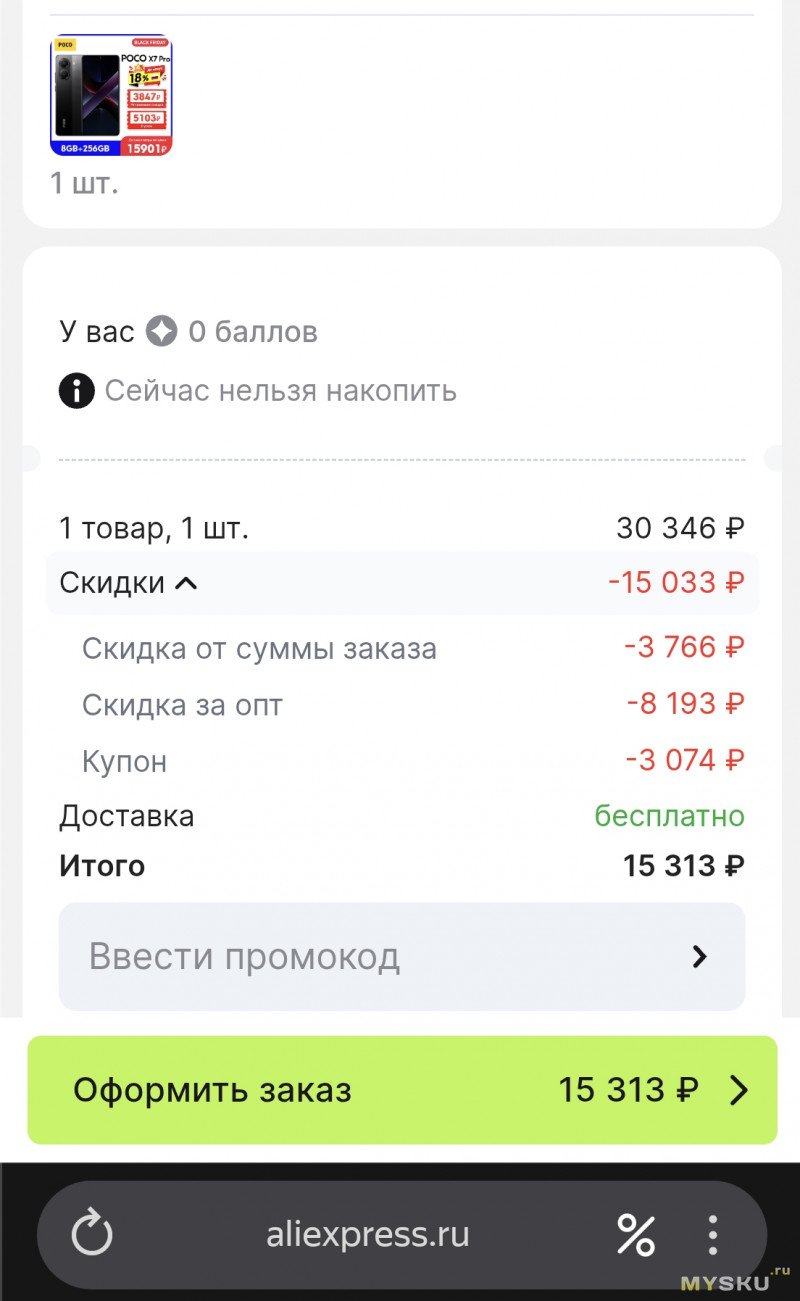The height and width of the screenshot is (1301, 800).
Task: Tap the percent icon in the browser bar
Action: coord(635,1234)
